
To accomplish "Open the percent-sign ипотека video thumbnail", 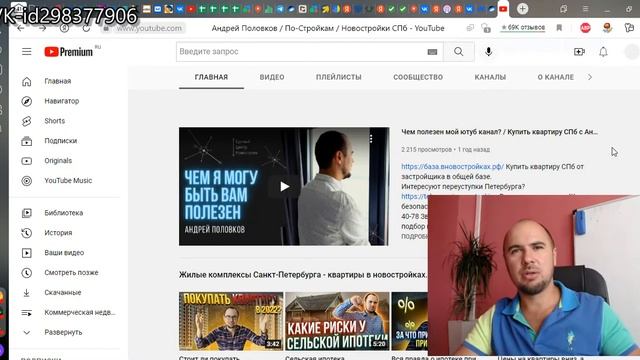I will (409, 321).
